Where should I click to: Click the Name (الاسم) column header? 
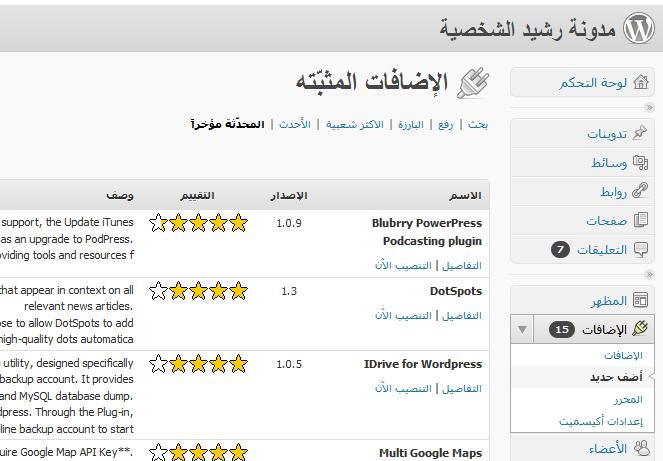coord(465,195)
